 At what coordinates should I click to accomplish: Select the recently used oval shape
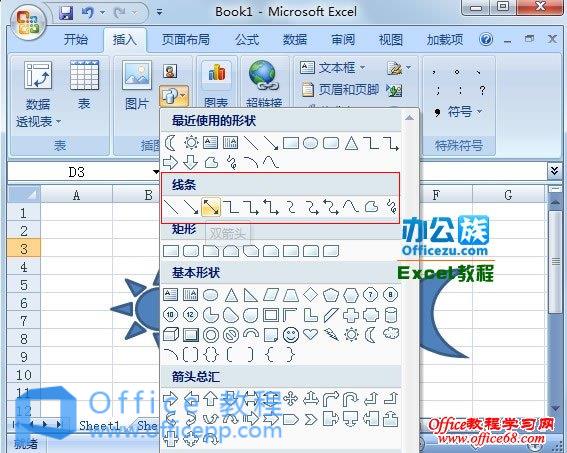point(311,143)
